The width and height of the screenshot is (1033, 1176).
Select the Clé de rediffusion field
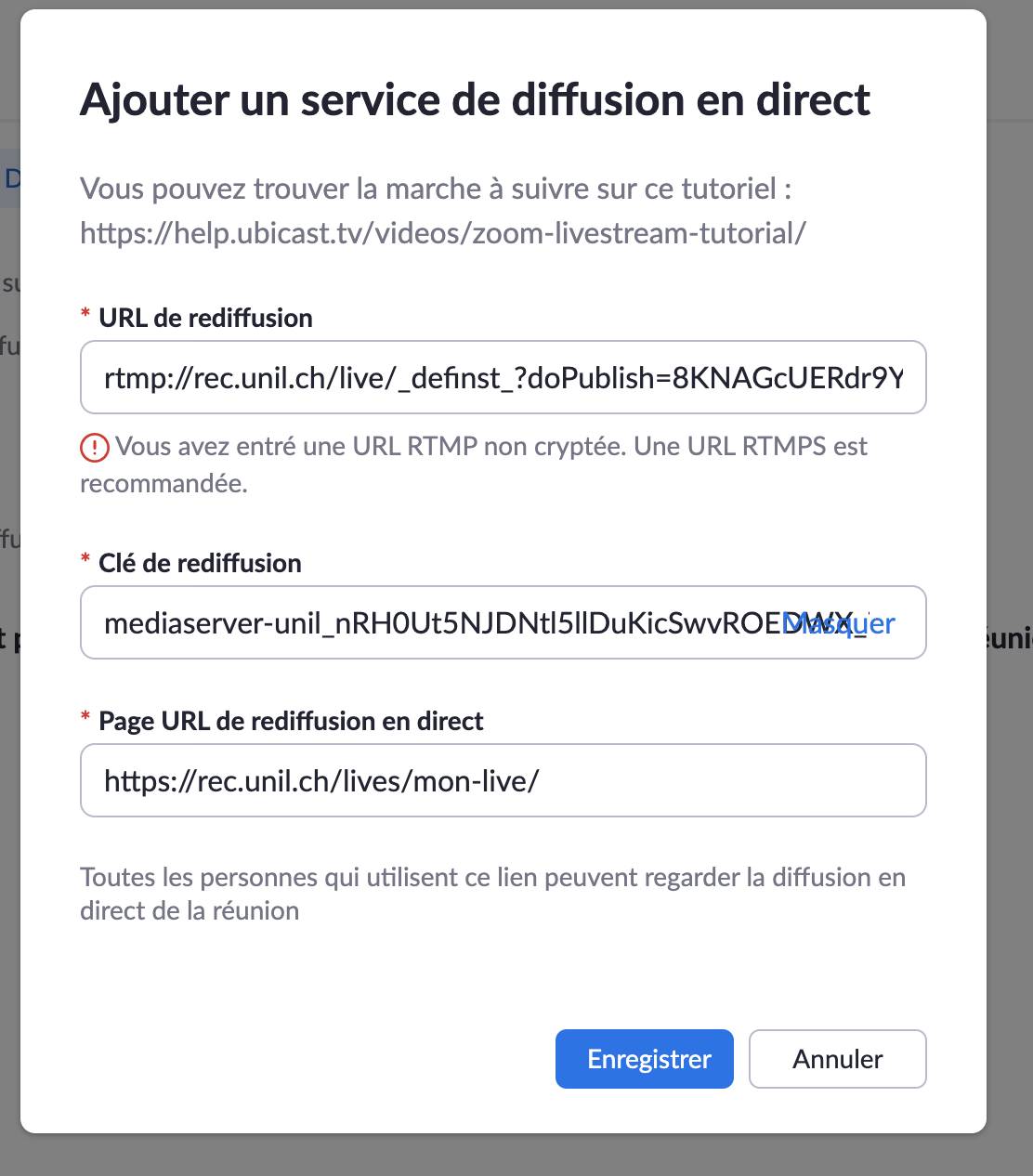click(437, 623)
